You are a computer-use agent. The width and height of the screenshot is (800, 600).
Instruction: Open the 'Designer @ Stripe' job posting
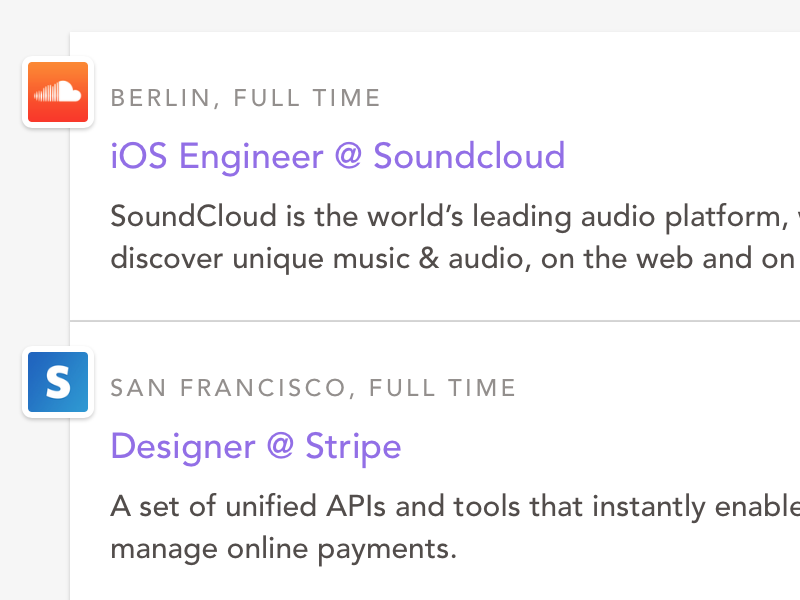(x=255, y=446)
